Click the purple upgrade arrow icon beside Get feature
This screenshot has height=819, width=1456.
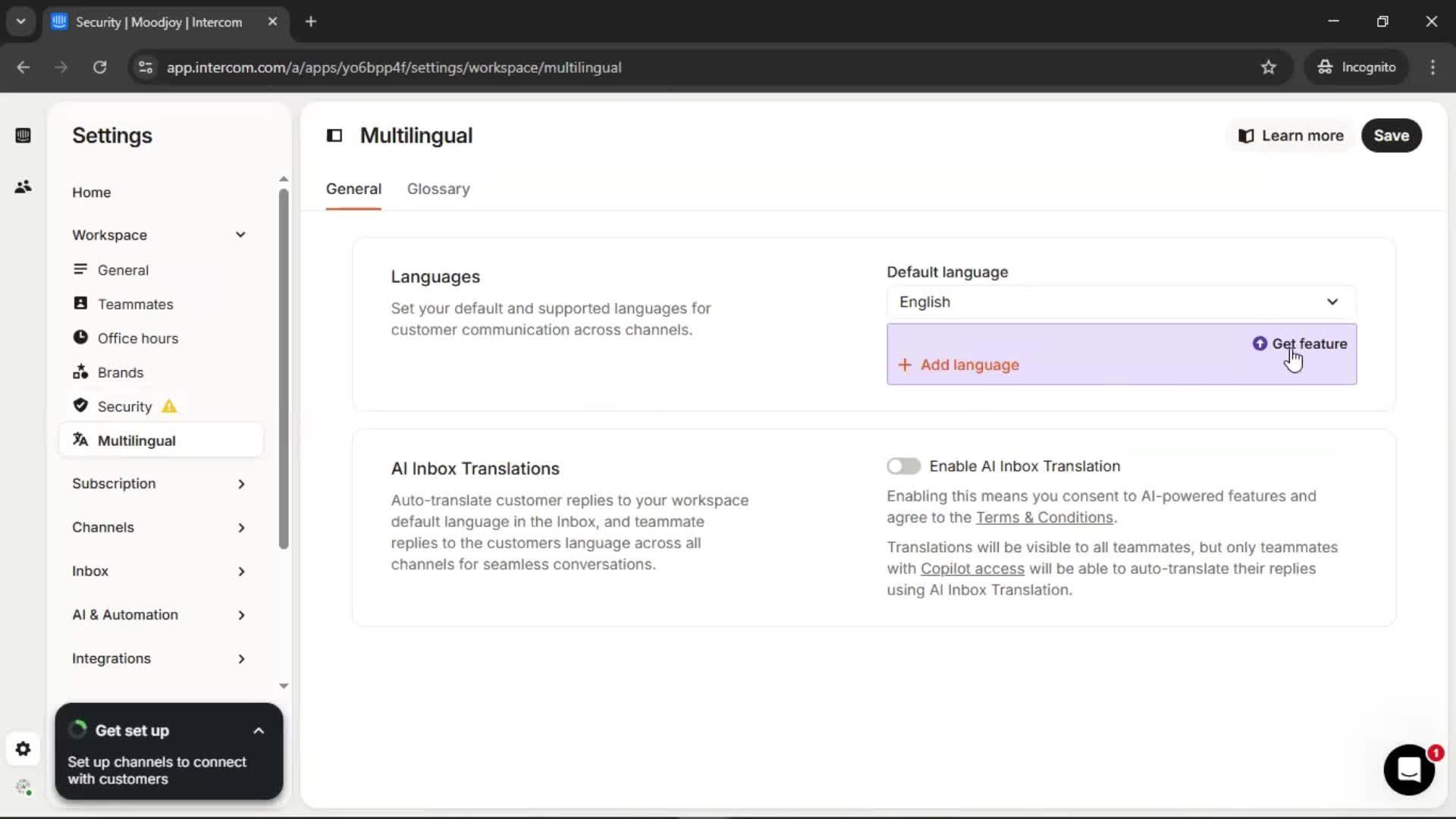point(1260,344)
